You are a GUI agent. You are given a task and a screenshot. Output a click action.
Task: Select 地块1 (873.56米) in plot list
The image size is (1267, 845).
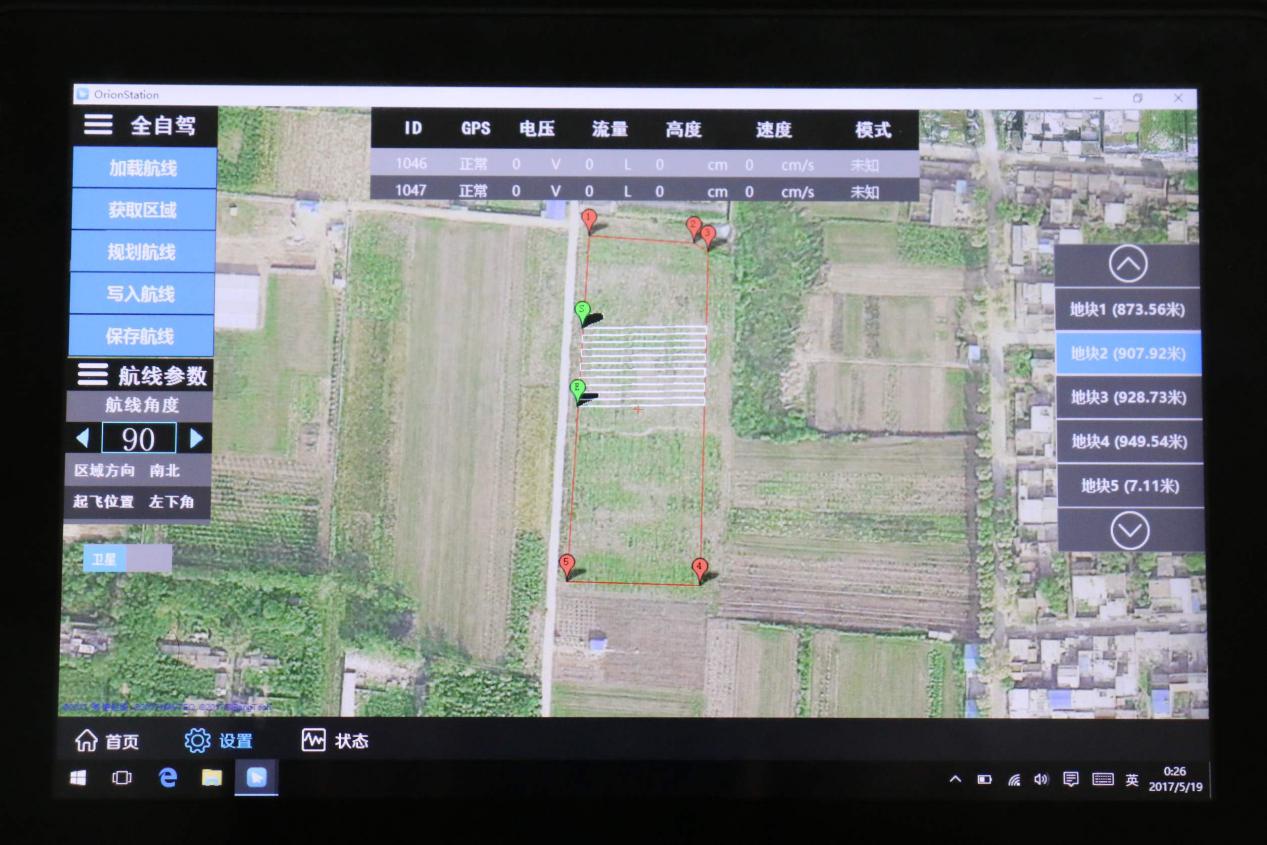pos(1127,309)
